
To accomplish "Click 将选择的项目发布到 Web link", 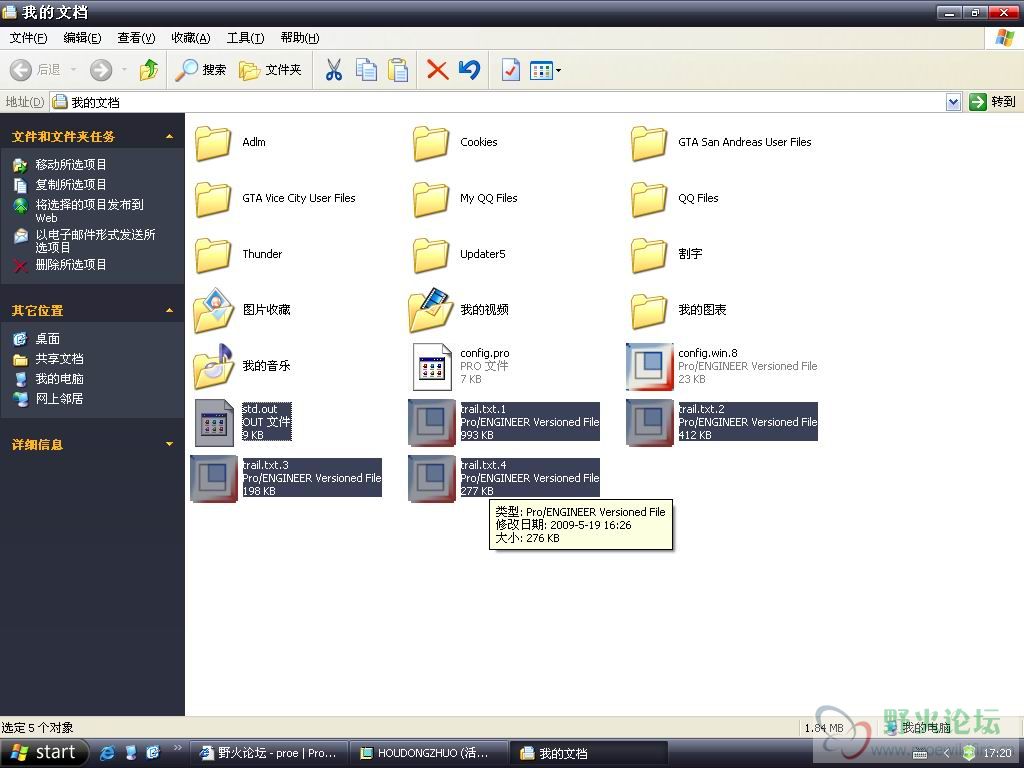I will pos(89,211).
